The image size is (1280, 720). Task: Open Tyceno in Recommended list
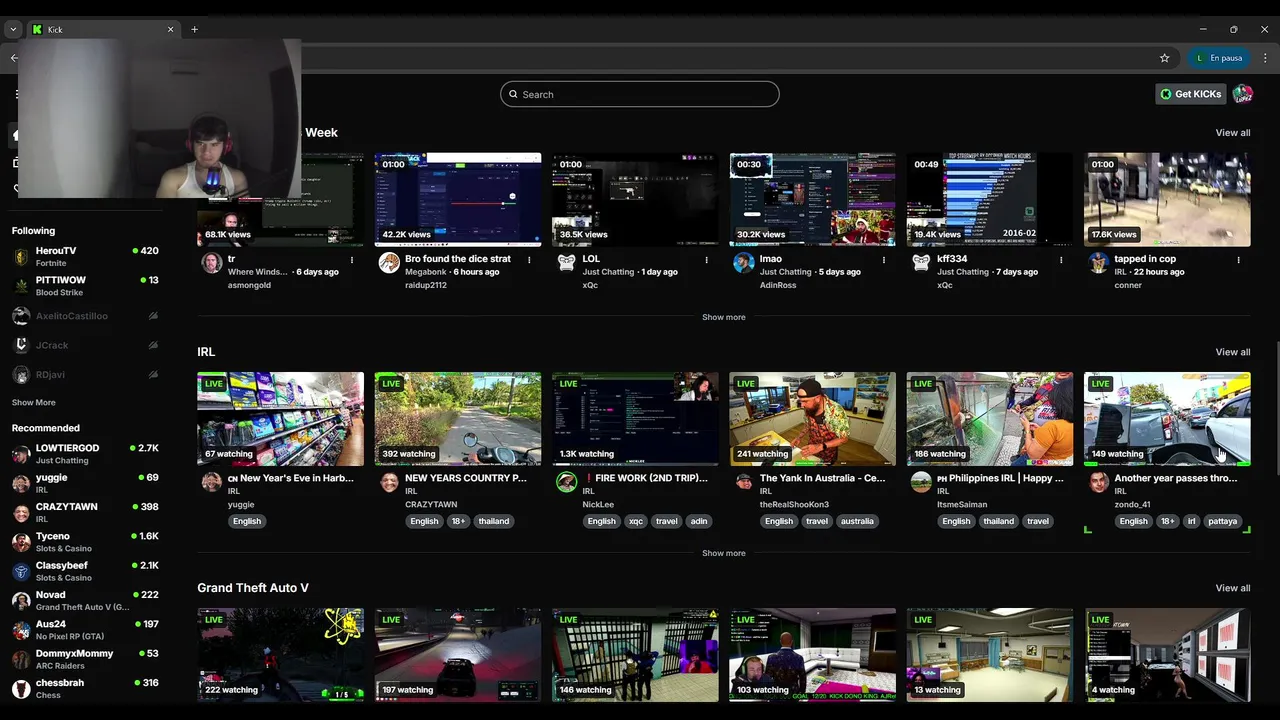pos(85,542)
